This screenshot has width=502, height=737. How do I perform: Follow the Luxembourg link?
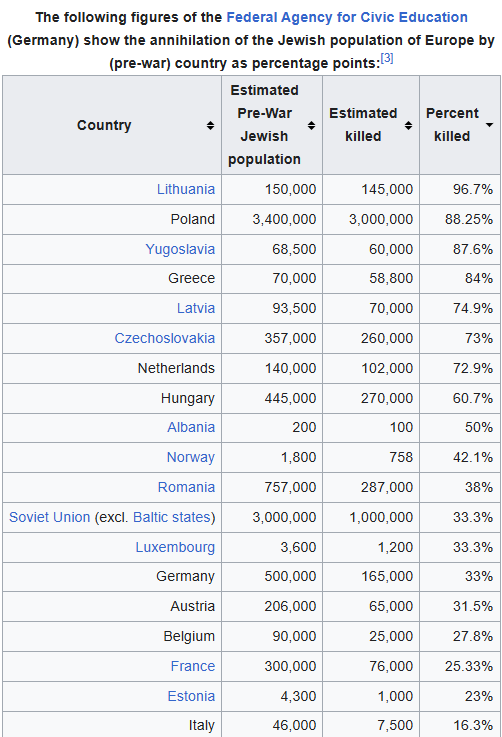click(175, 548)
